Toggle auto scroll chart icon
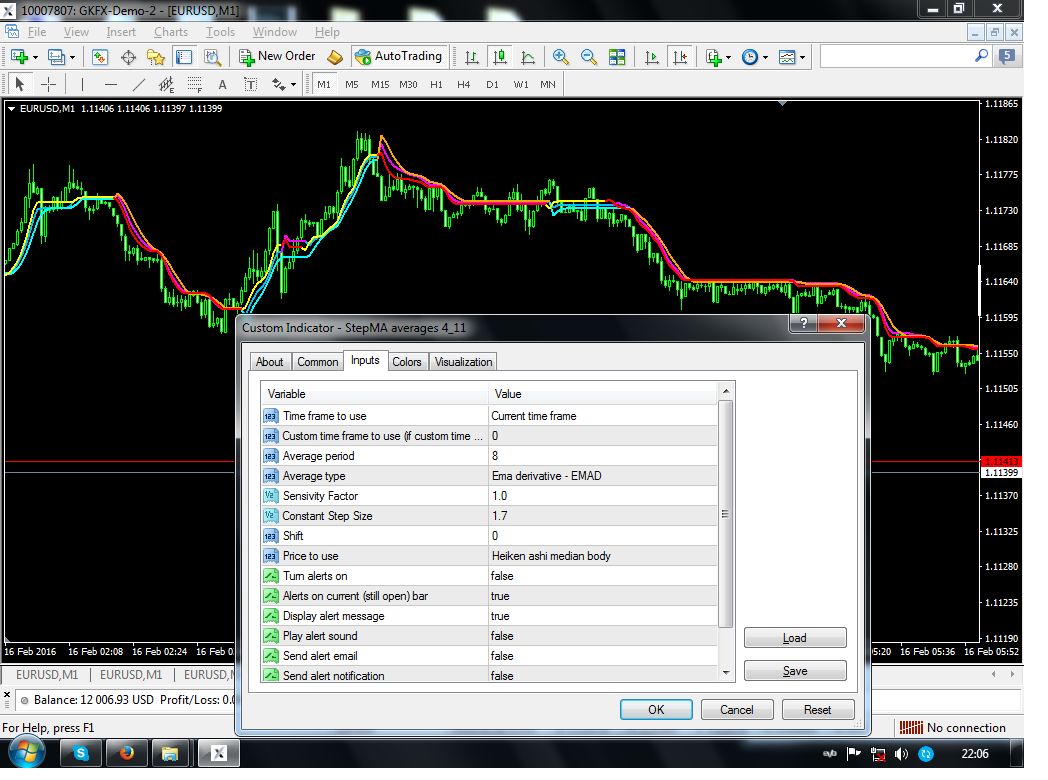This screenshot has width=1048, height=780. tap(652, 57)
